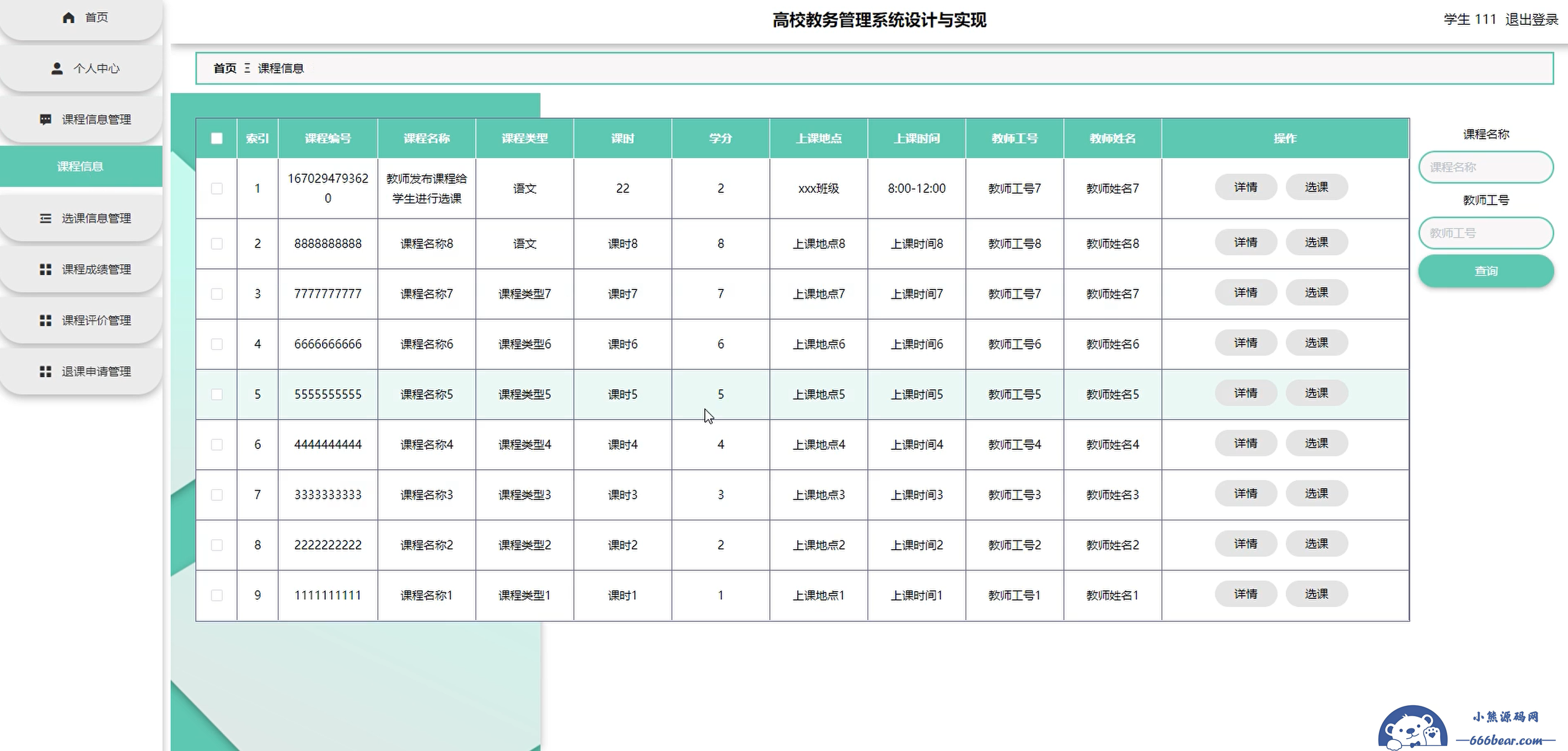Click the cell reading 8:00-12:00
Viewport: 1568px width, 751px height.
[917, 189]
